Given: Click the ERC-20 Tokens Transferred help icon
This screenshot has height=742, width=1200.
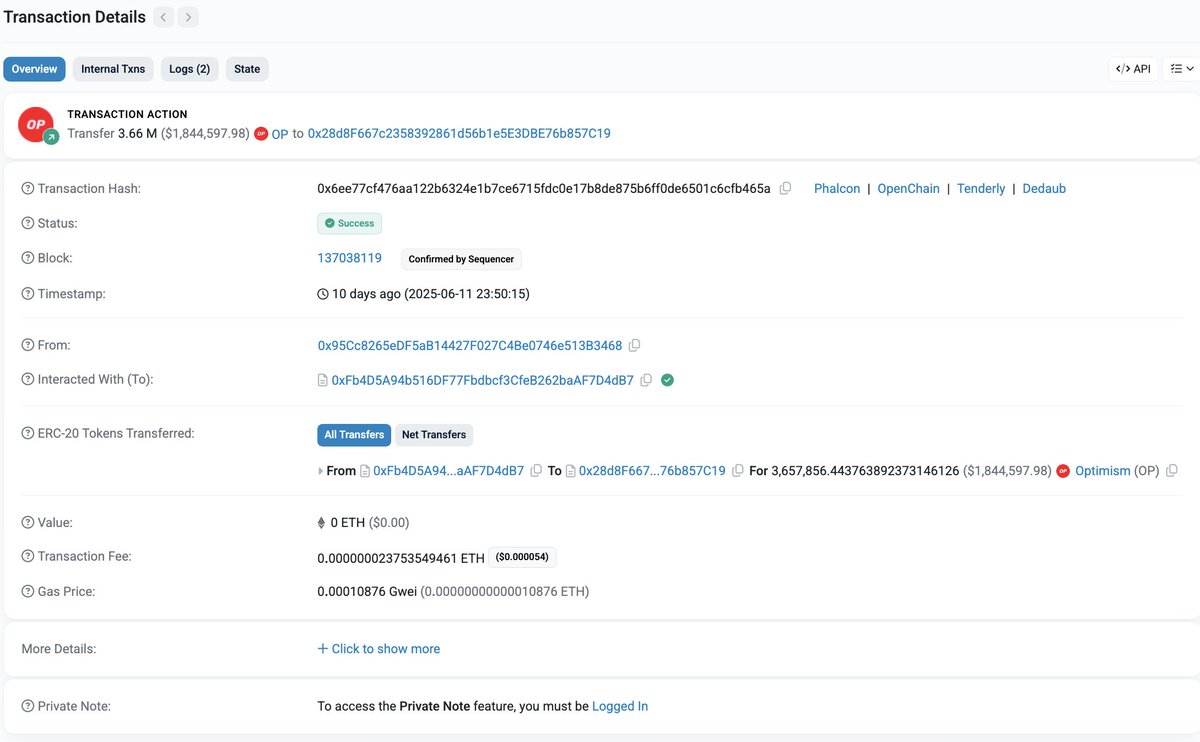Looking at the screenshot, I should [x=28, y=434].
